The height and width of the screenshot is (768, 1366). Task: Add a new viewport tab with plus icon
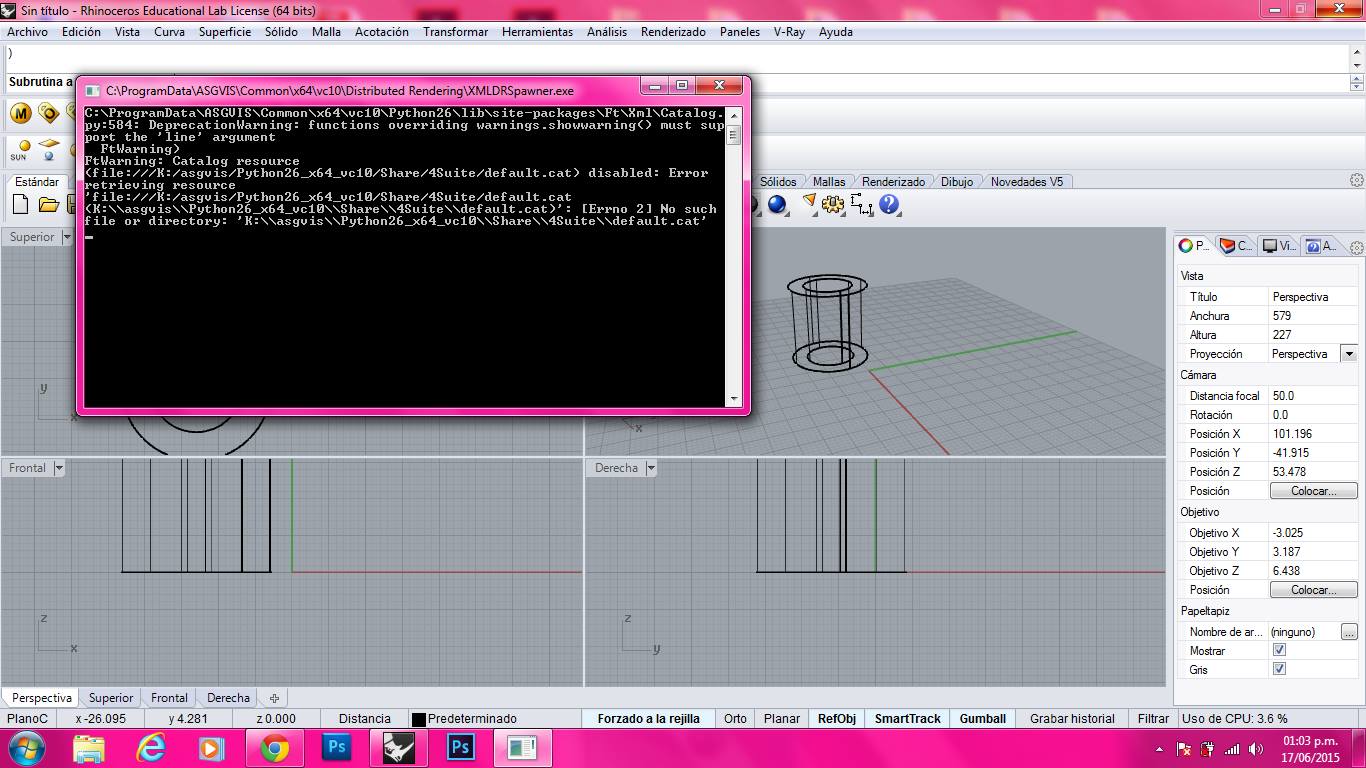coord(274,698)
